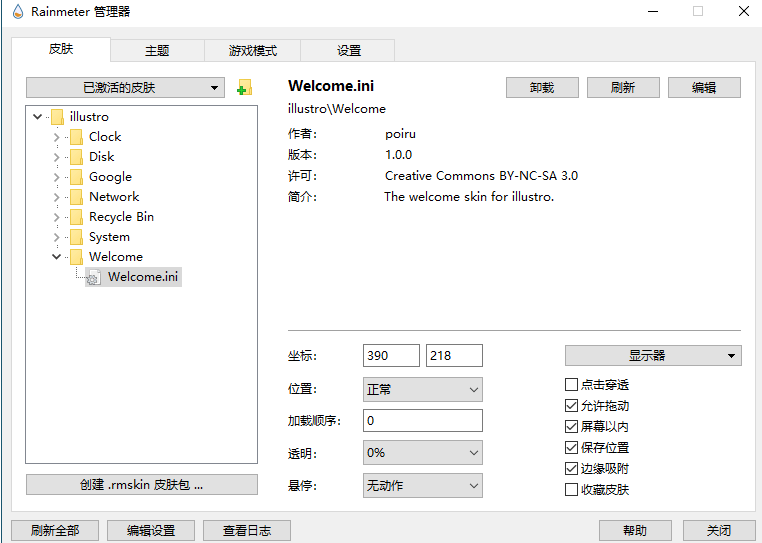762x543 pixels.
Task: Uncheck the 允许拖动 checkbox
Action: [x=572, y=405]
